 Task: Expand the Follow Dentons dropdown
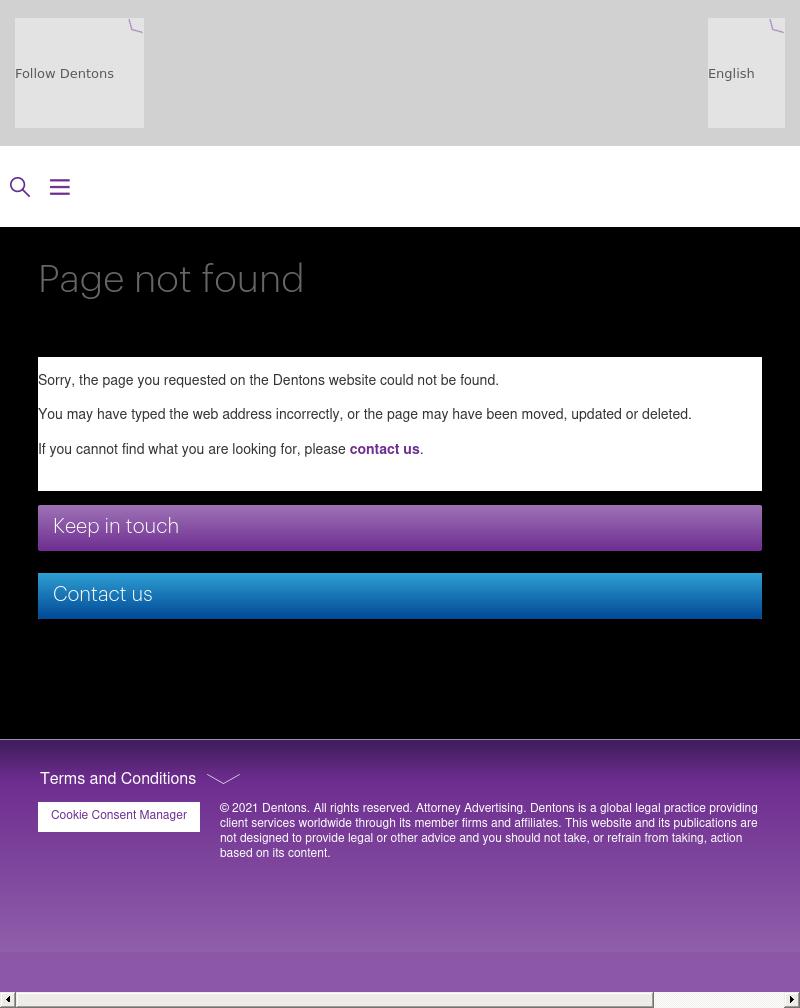pos(79,73)
